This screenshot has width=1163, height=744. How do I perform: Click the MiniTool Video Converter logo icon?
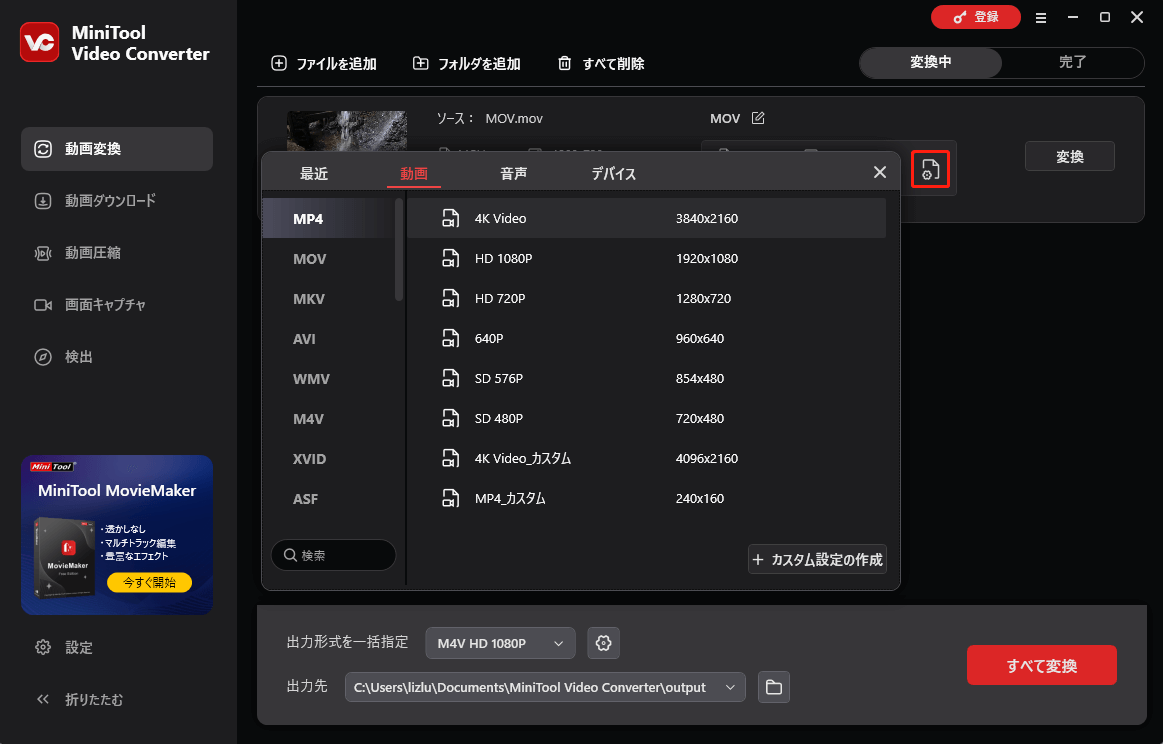click(39, 42)
